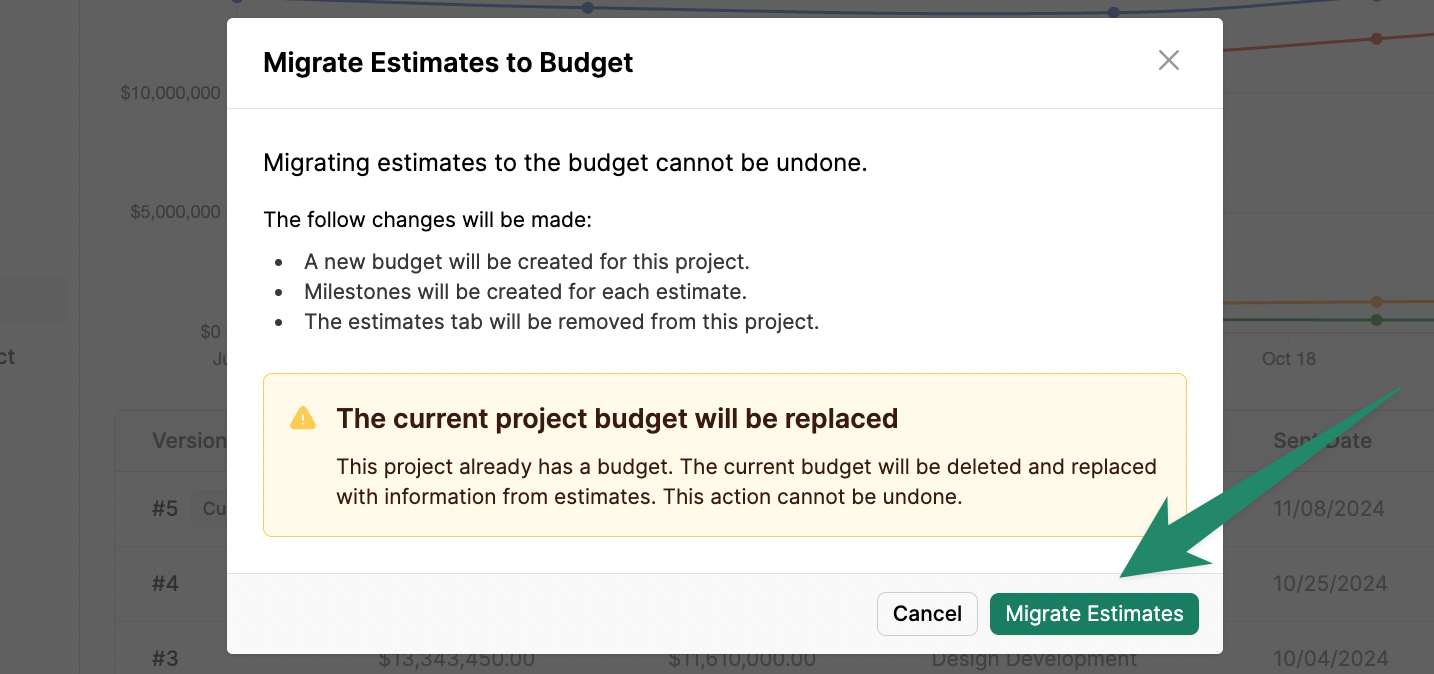Cancel the estimate migration
1434x674 pixels.
[x=927, y=614]
